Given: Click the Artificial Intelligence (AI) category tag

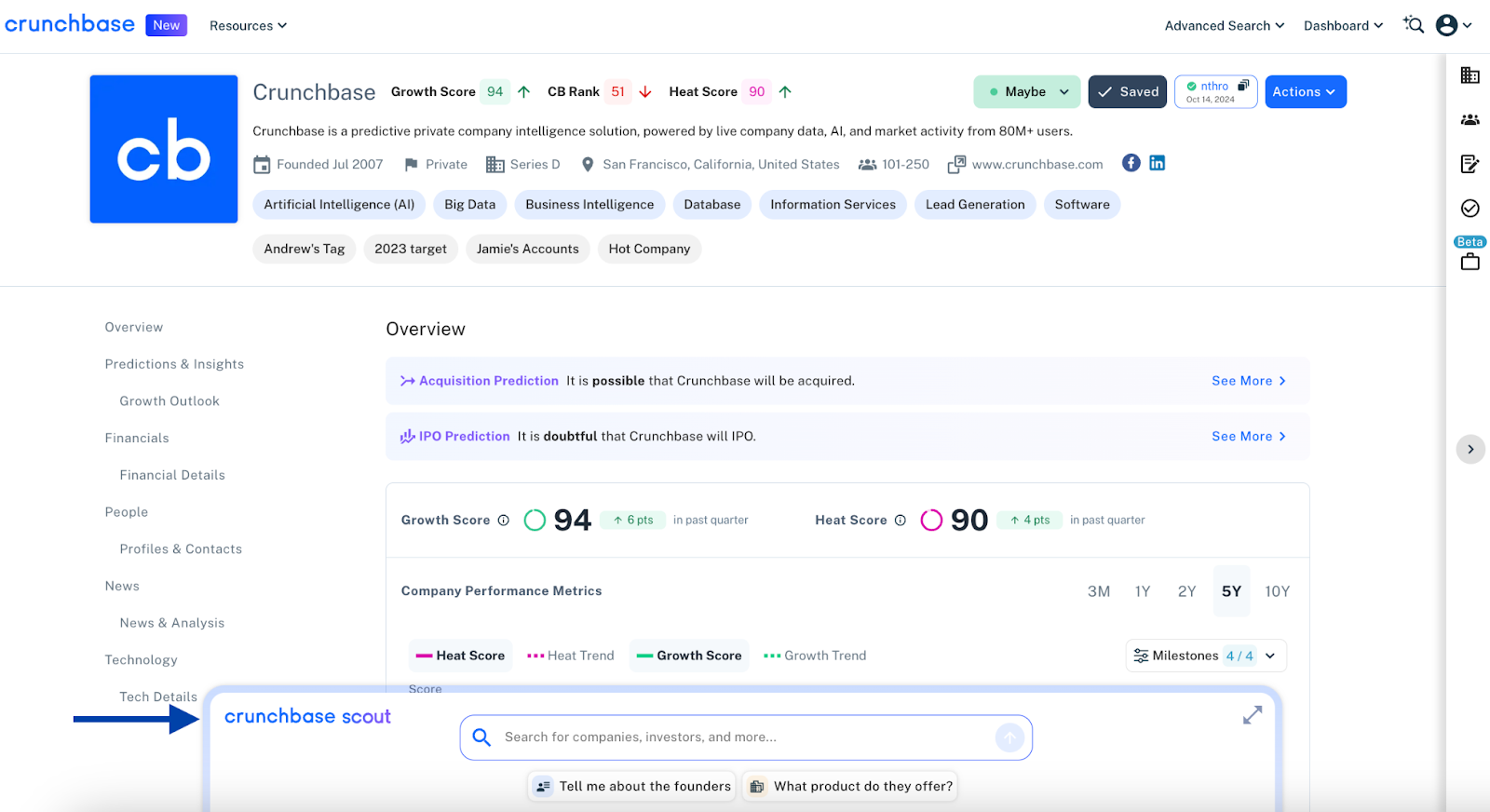Looking at the screenshot, I should [x=339, y=205].
